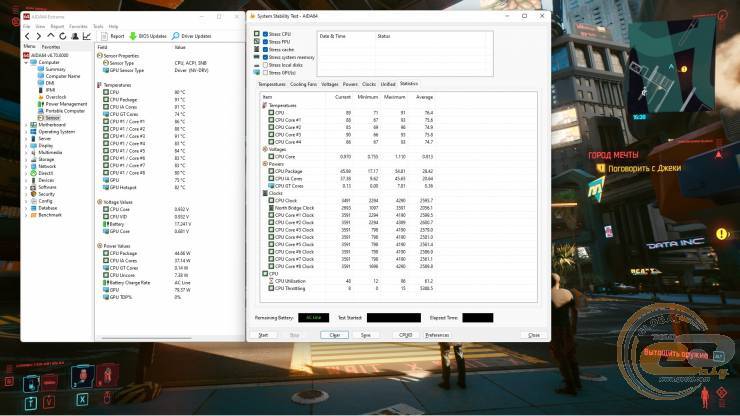Image resolution: width=740 pixels, height=416 pixels.
Task: Expand the Display tree node
Action: click(x=26, y=145)
